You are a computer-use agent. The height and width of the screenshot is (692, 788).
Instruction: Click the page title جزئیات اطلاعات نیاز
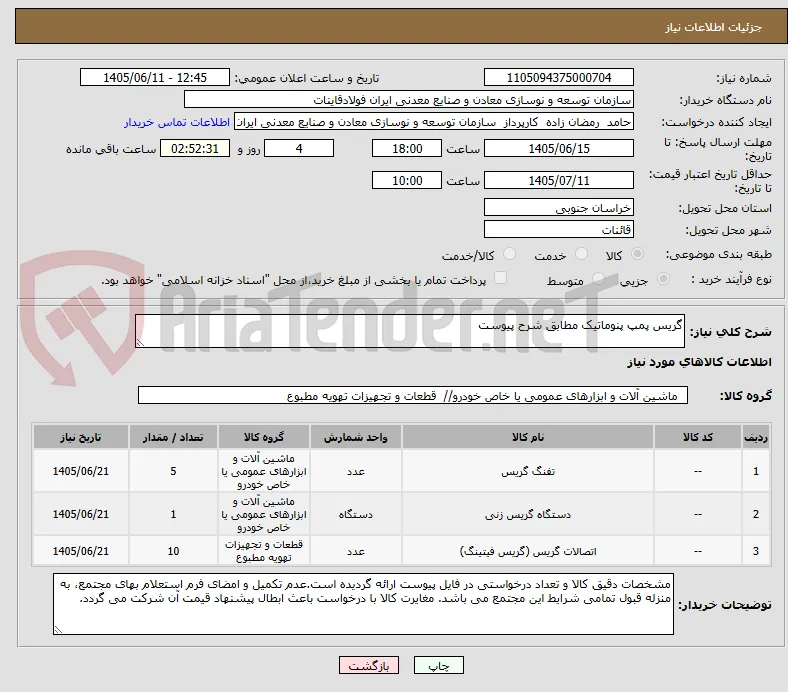tap(713, 27)
